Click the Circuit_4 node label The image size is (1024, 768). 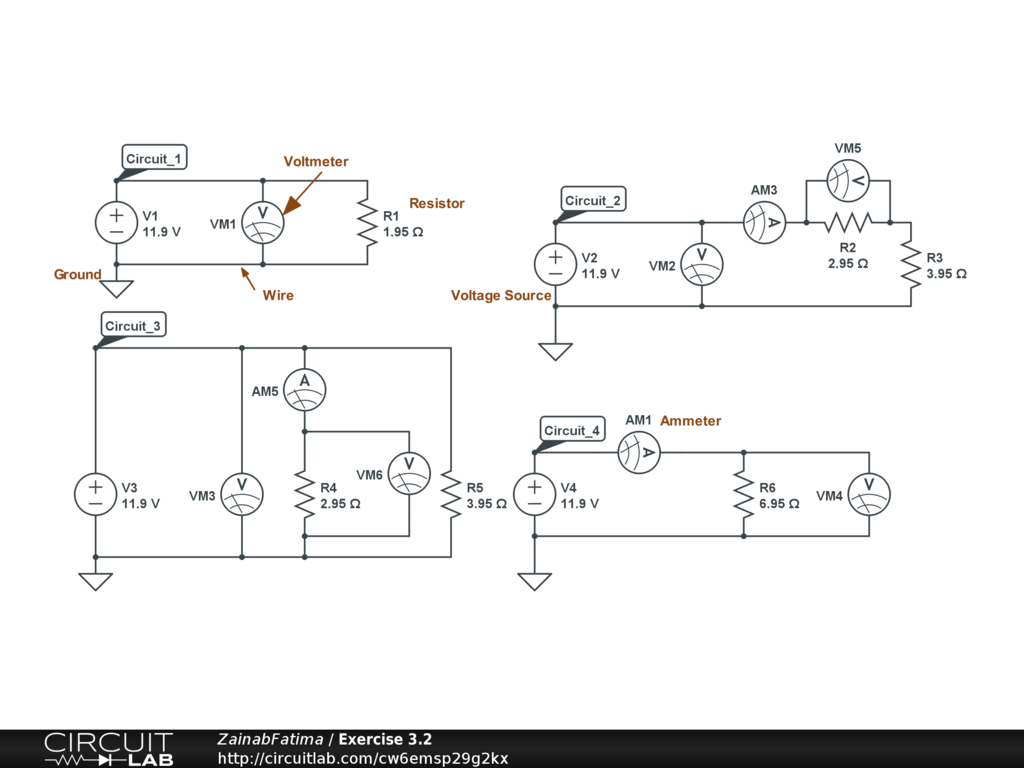click(x=572, y=430)
